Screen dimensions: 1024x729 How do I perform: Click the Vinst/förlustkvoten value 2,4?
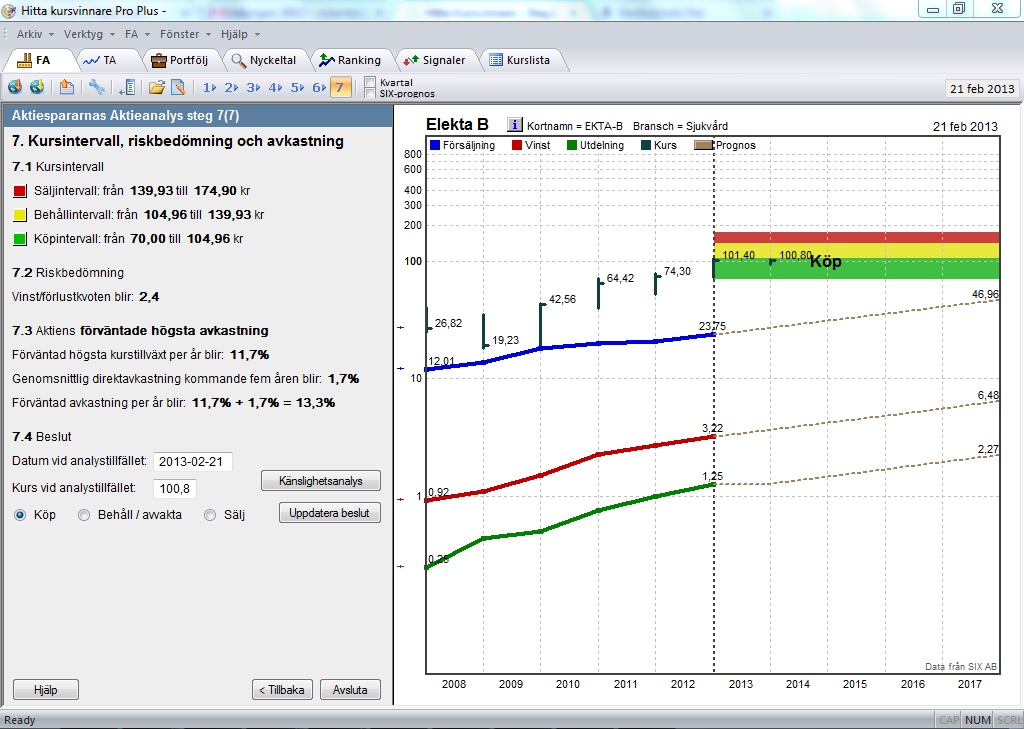pyautogui.click(x=149, y=297)
